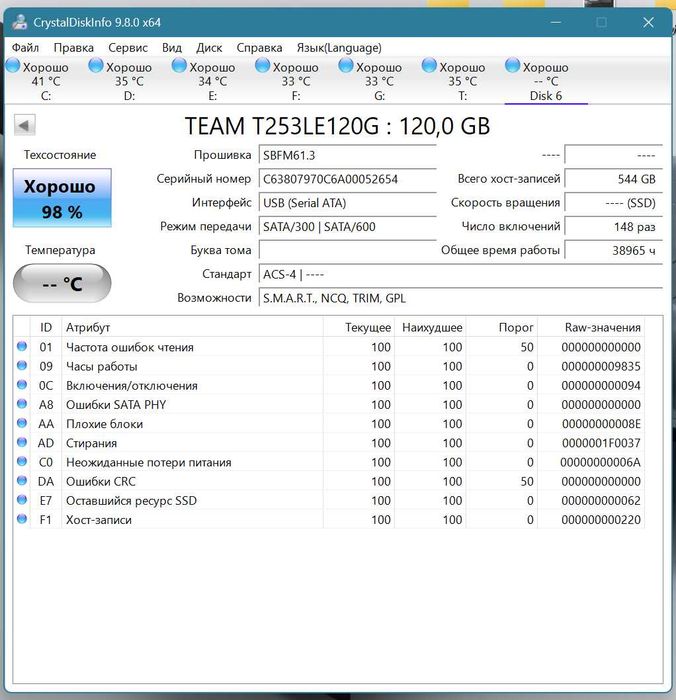Click status icon of attribute 0C row
This screenshot has height=700, width=676.
[x=22, y=385]
